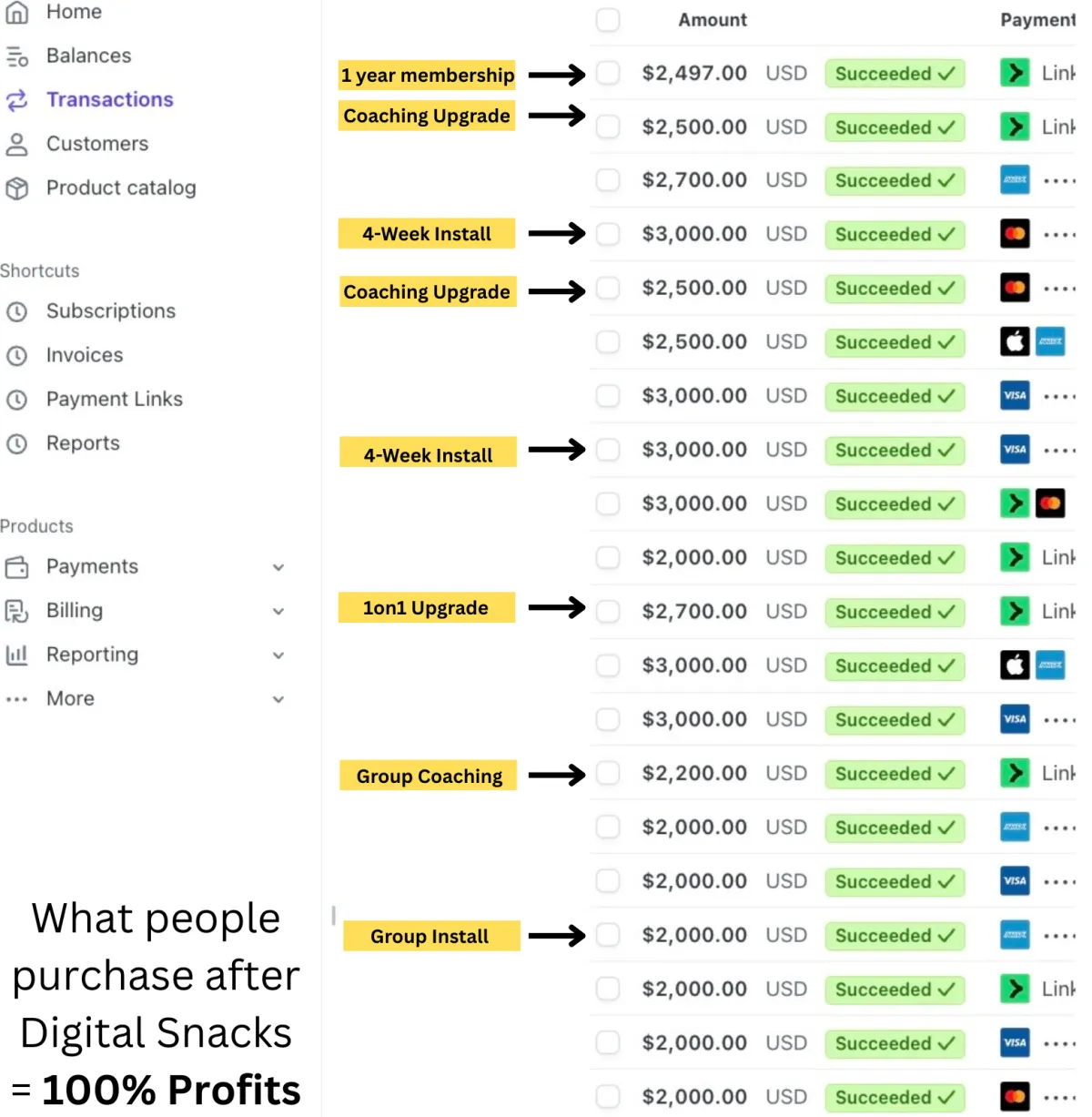
Task: Click the $2,497.00 Succeeded status badge
Action: click(895, 74)
